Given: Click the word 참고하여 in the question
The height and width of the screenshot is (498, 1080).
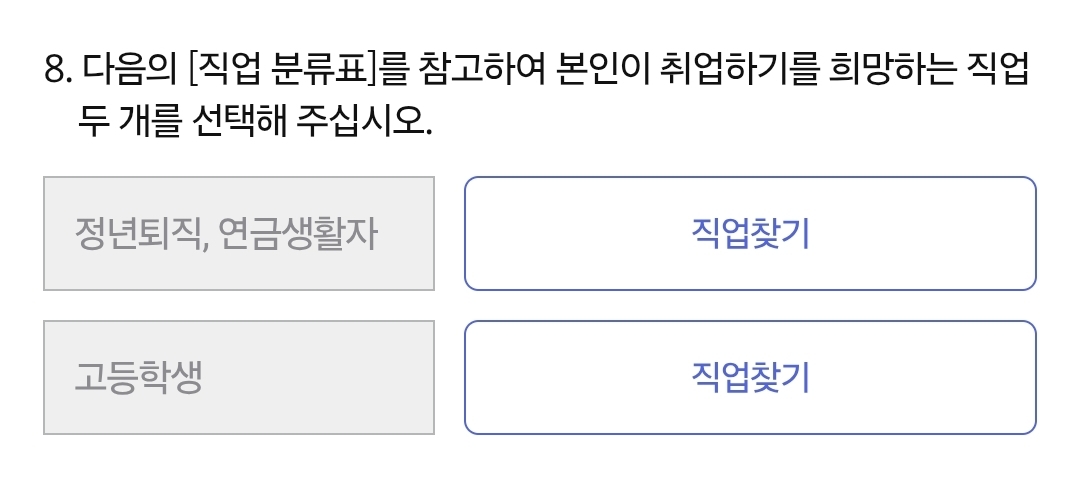Looking at the screenshot, I should pos(469,71).
